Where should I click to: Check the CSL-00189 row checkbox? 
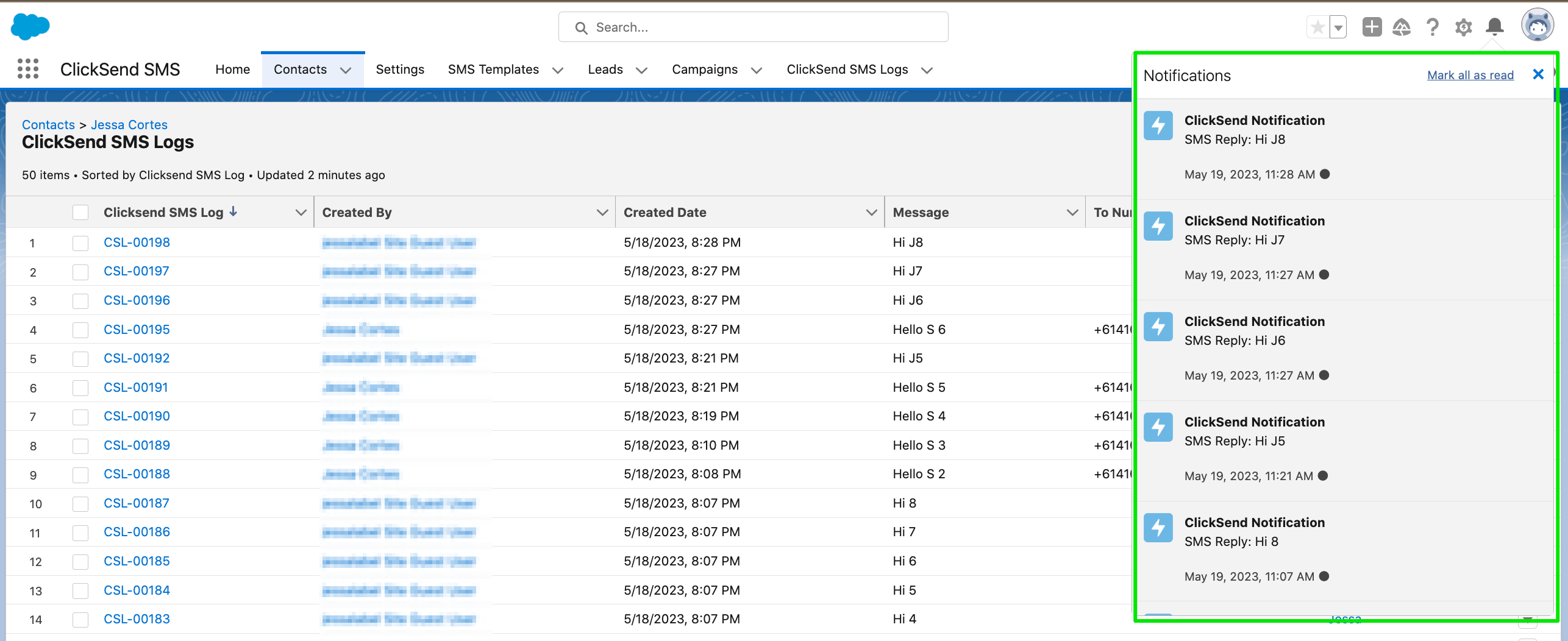point(80,445)
